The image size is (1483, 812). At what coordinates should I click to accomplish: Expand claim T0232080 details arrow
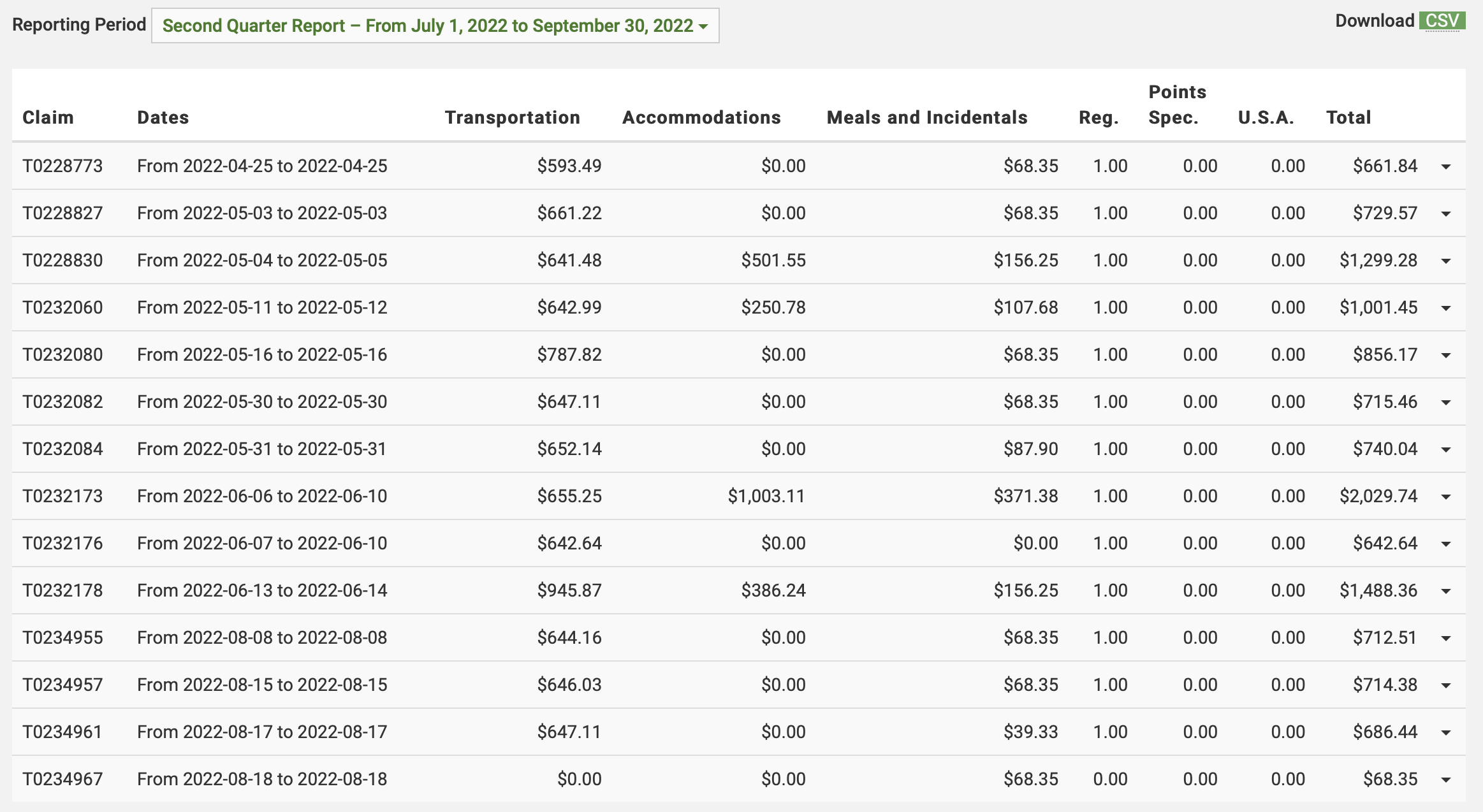pyautogui.click(x=1445, y=356)
